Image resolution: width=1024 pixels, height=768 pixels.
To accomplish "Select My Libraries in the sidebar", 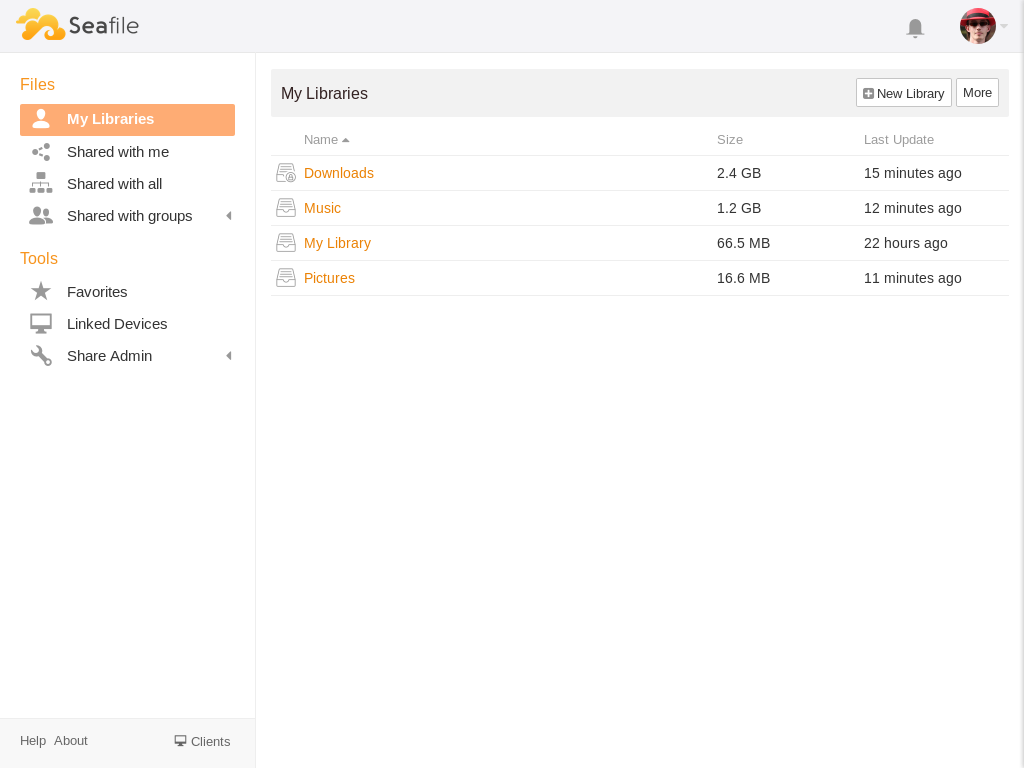I will (x=110, y=119).
